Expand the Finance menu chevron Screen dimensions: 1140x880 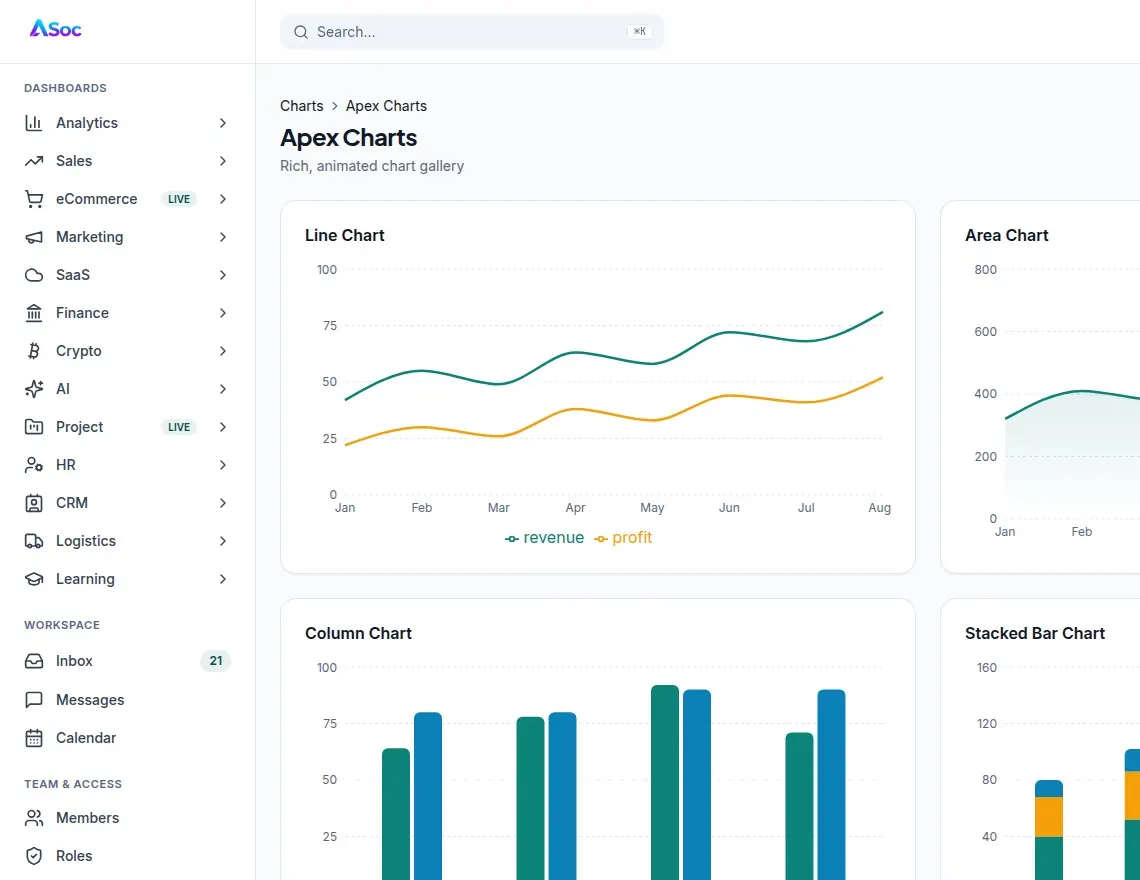click(x=222, y=313)
